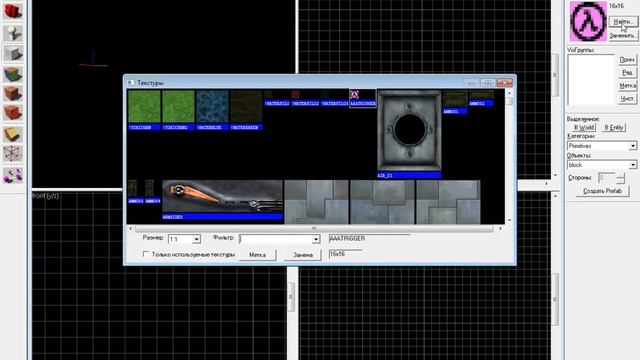This screenshot has height=360, width=640.
Task: Enable Только используемые текстуры checkbox
Action: pos(146,254)
